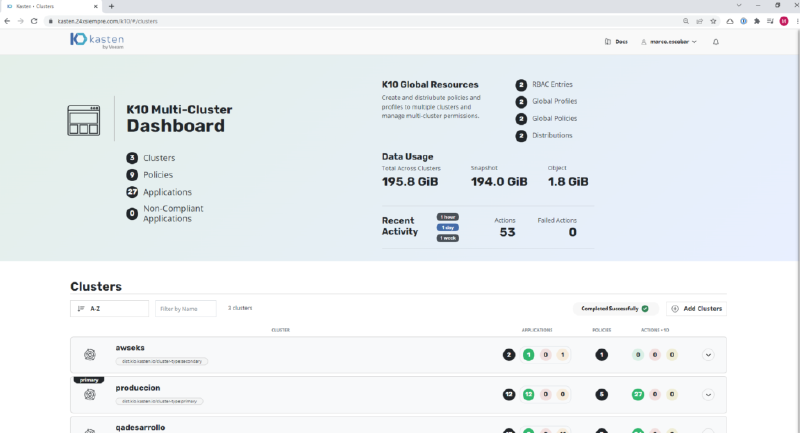Open the marco.escobar user dropdown
Image resolution: width=800 pixels, height=433 pixels.
pyautogui.click(x=669, y=42)
